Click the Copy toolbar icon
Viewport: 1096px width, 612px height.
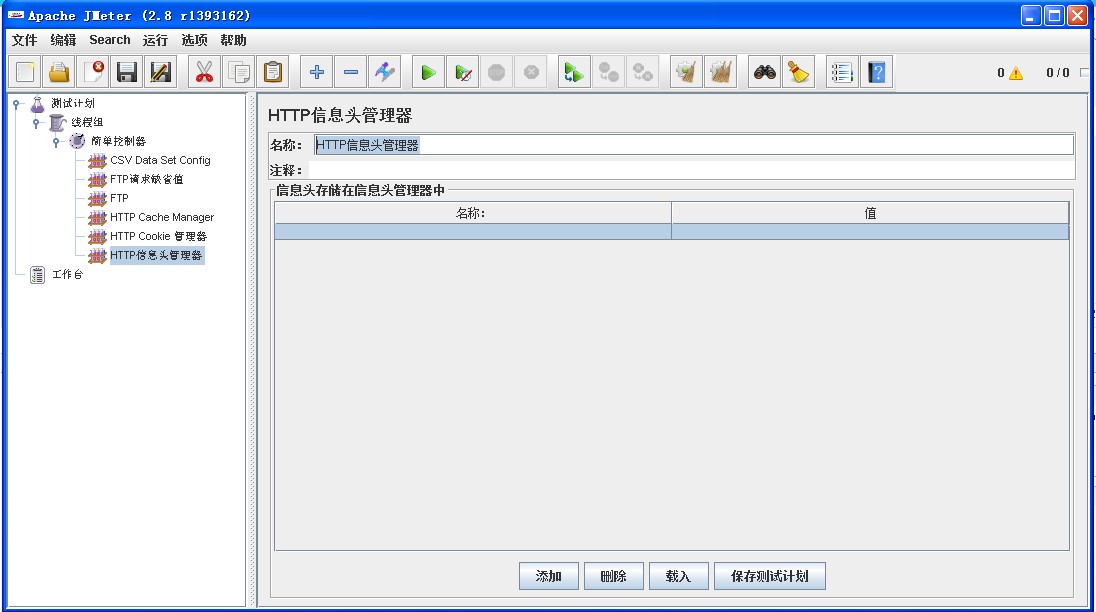238,72
